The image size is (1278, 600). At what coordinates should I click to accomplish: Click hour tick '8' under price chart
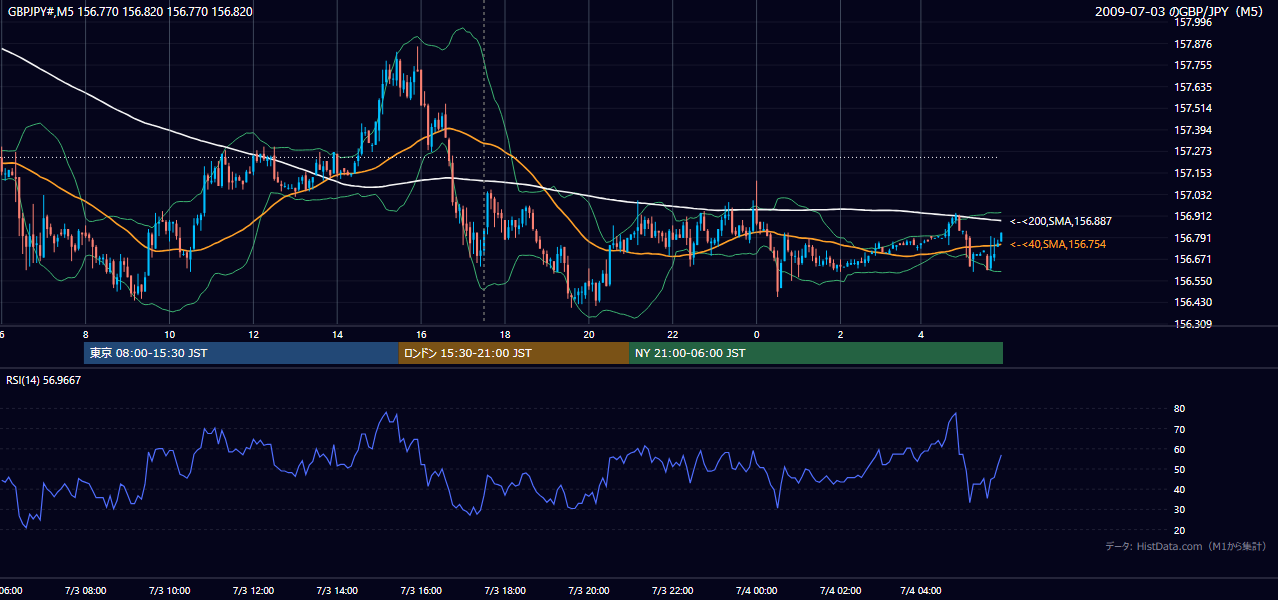click(86, 334)
